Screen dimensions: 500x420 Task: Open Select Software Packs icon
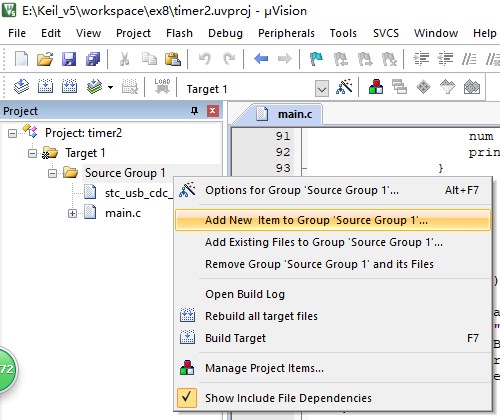[447, 87]
